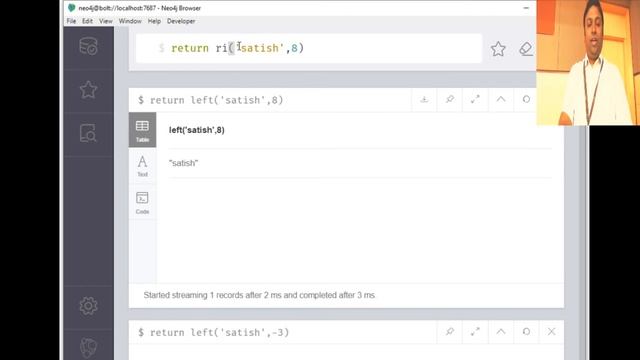Click the left('satish',8) column header
The width and height of the screenshot is (640, 360).
click(x=197, y=130)
